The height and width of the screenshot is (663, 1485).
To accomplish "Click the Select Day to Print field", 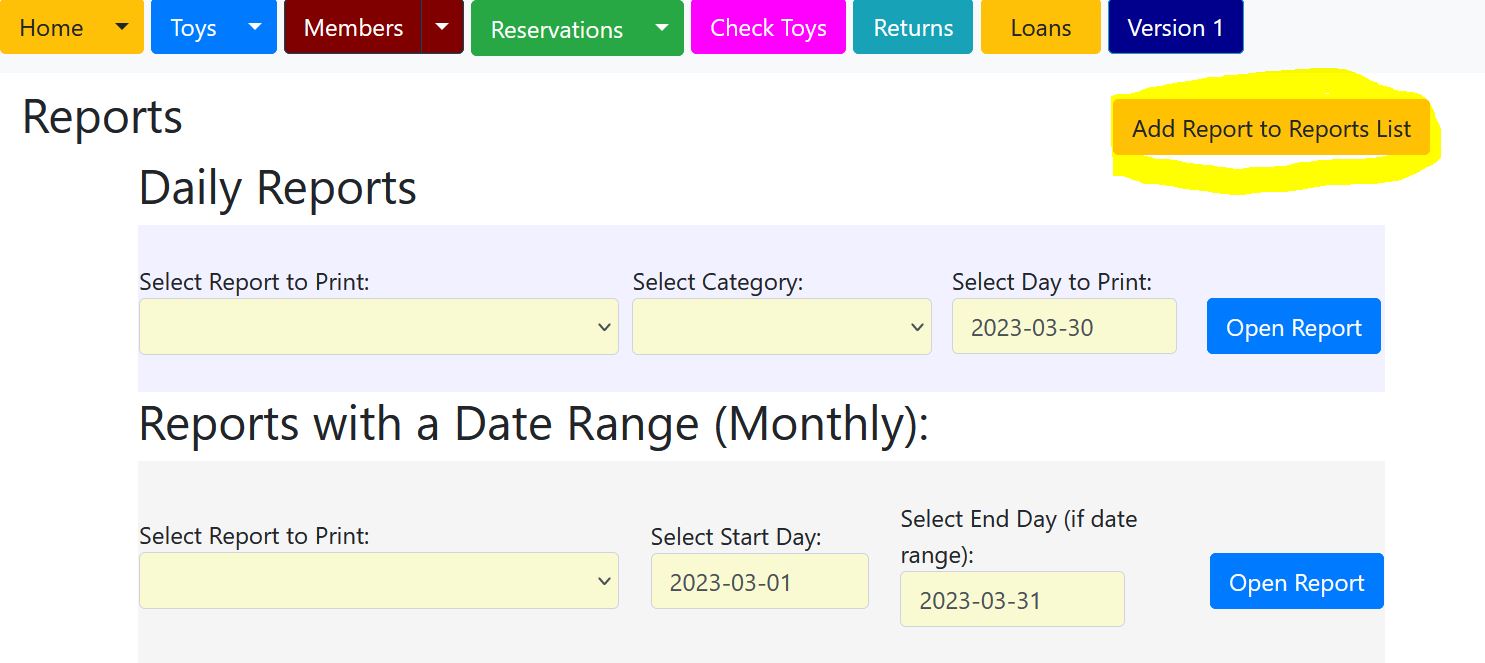I will click(x=1063, y=327).
